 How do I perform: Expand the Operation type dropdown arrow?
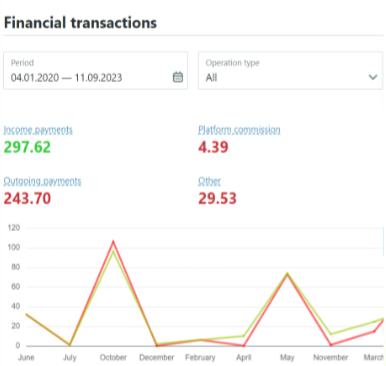pos(373,77)
